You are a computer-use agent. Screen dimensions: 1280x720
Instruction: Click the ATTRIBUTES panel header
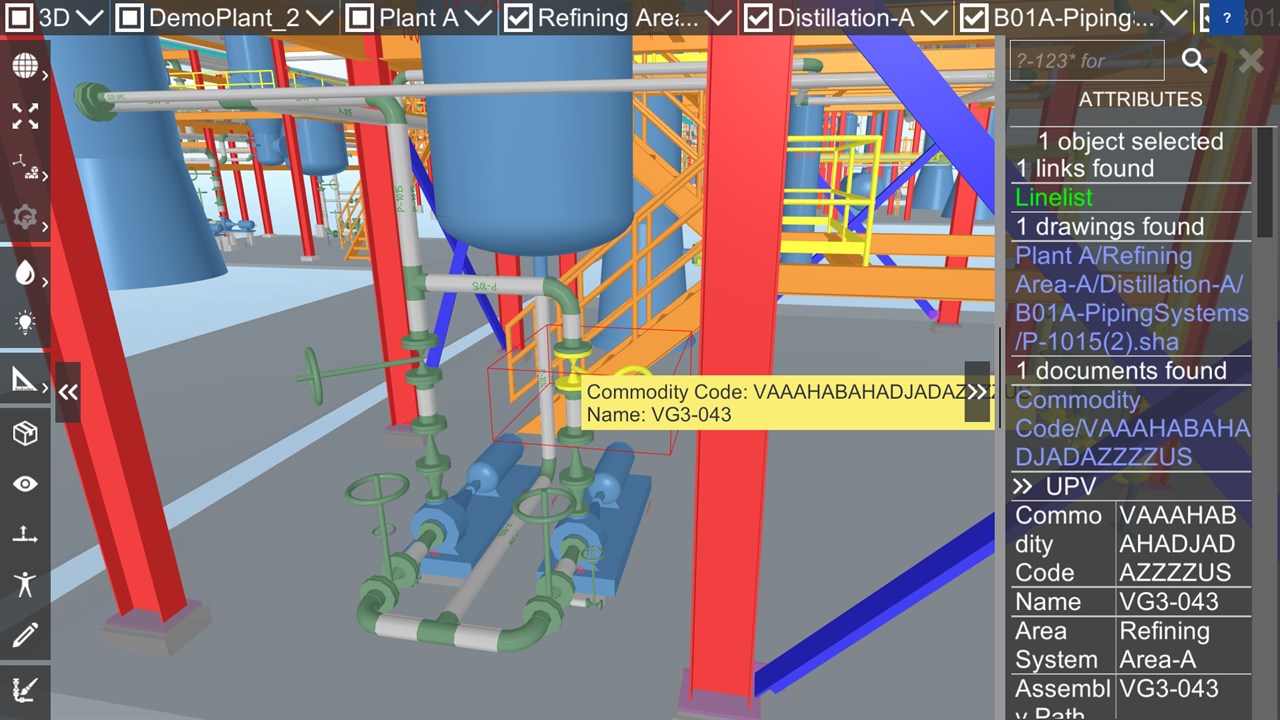[1140, 99]
